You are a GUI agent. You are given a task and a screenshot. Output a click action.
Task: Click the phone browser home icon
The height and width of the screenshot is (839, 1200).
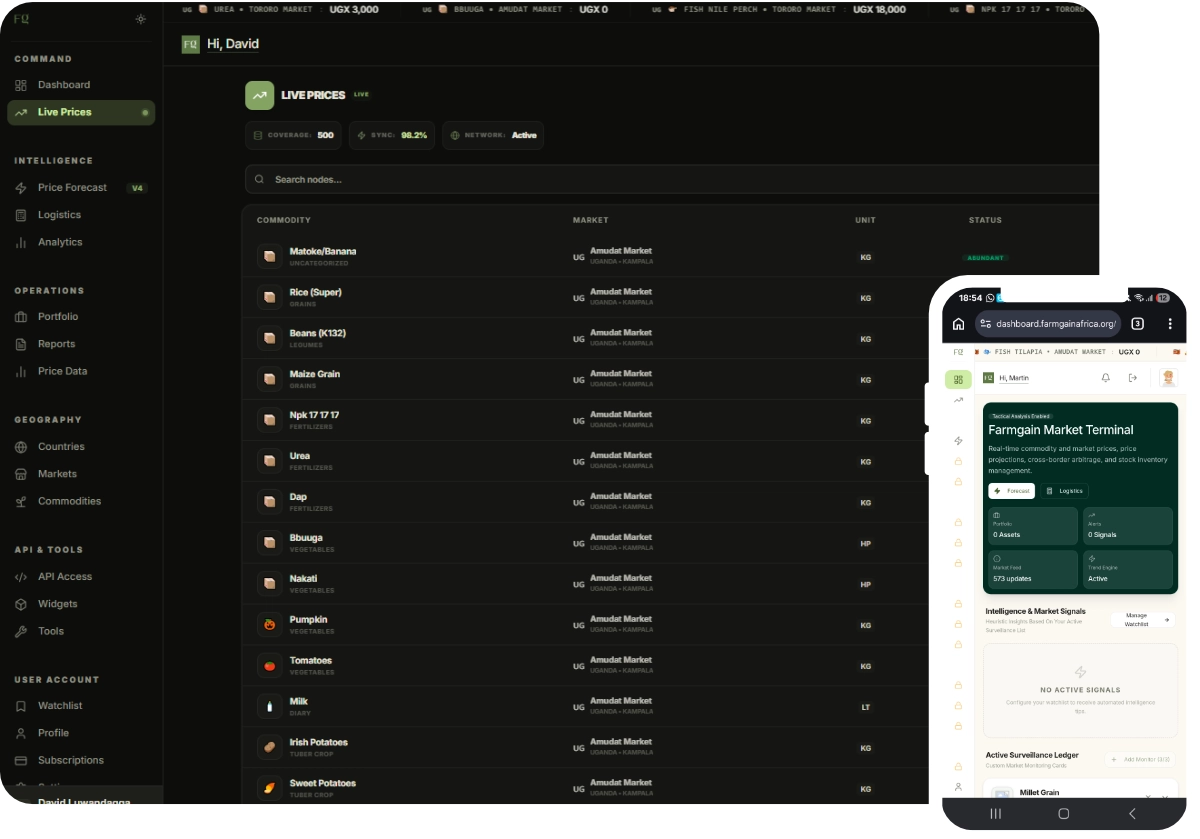click(x=958, y=324)
